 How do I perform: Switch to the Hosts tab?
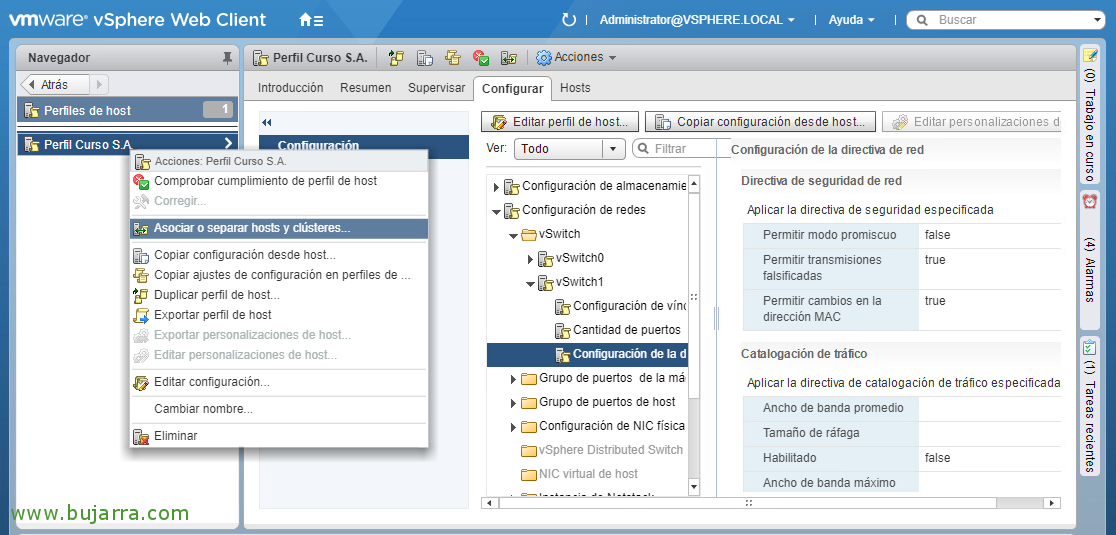575,88
